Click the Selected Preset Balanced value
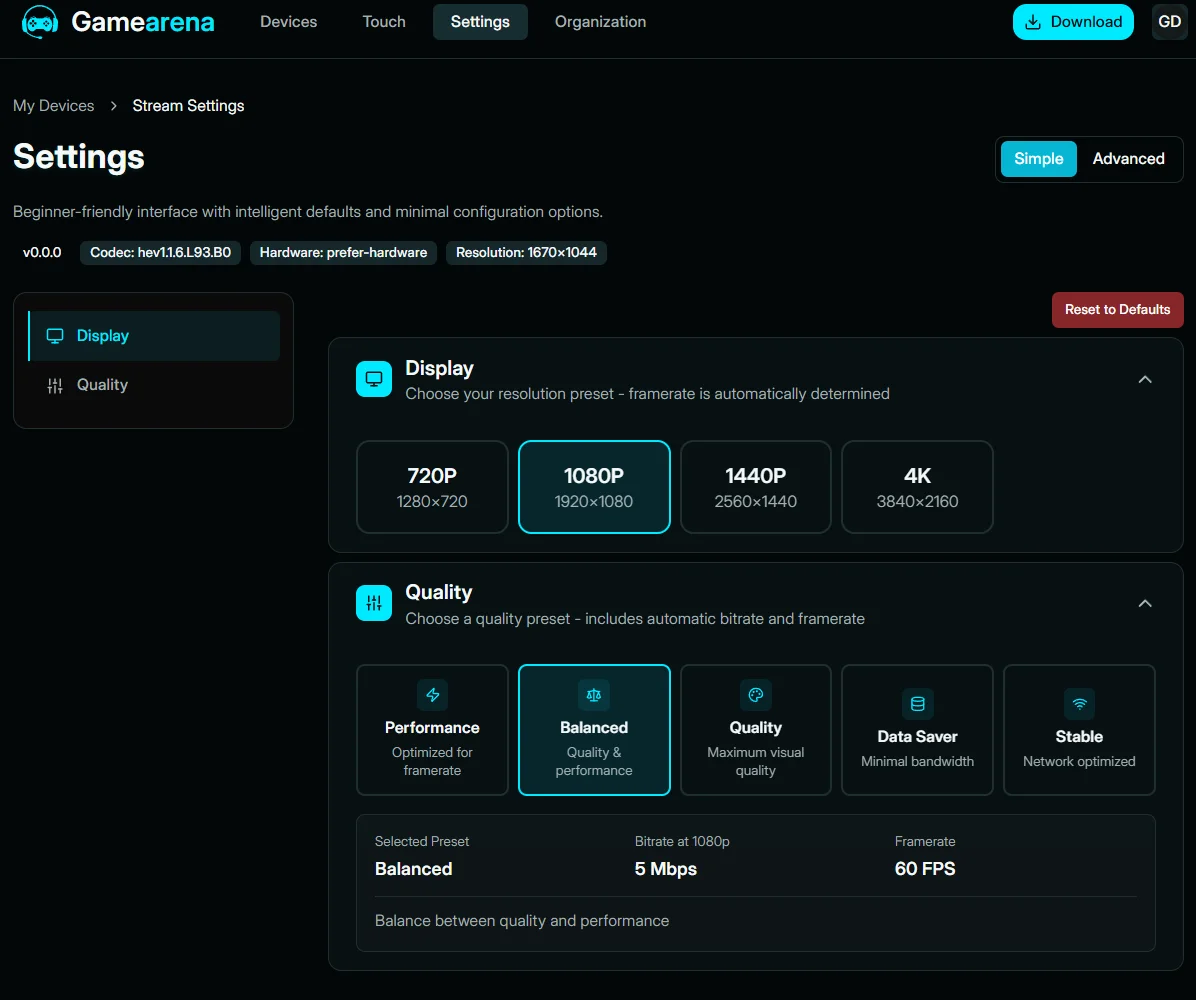Viewport: 1196px width, 1000px height. (x=413, y=869)
